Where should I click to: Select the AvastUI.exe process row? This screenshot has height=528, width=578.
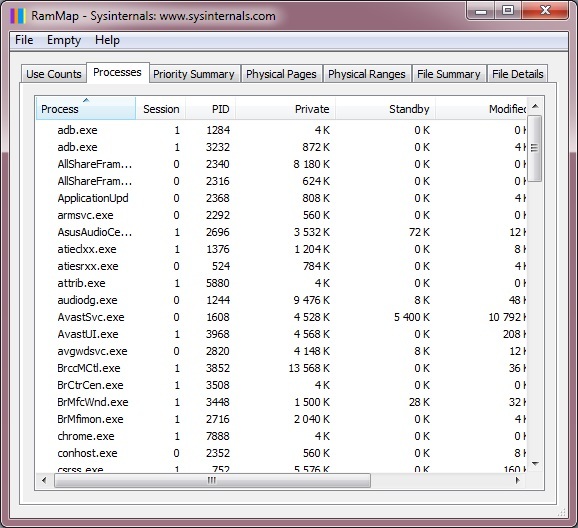(282, 334)
